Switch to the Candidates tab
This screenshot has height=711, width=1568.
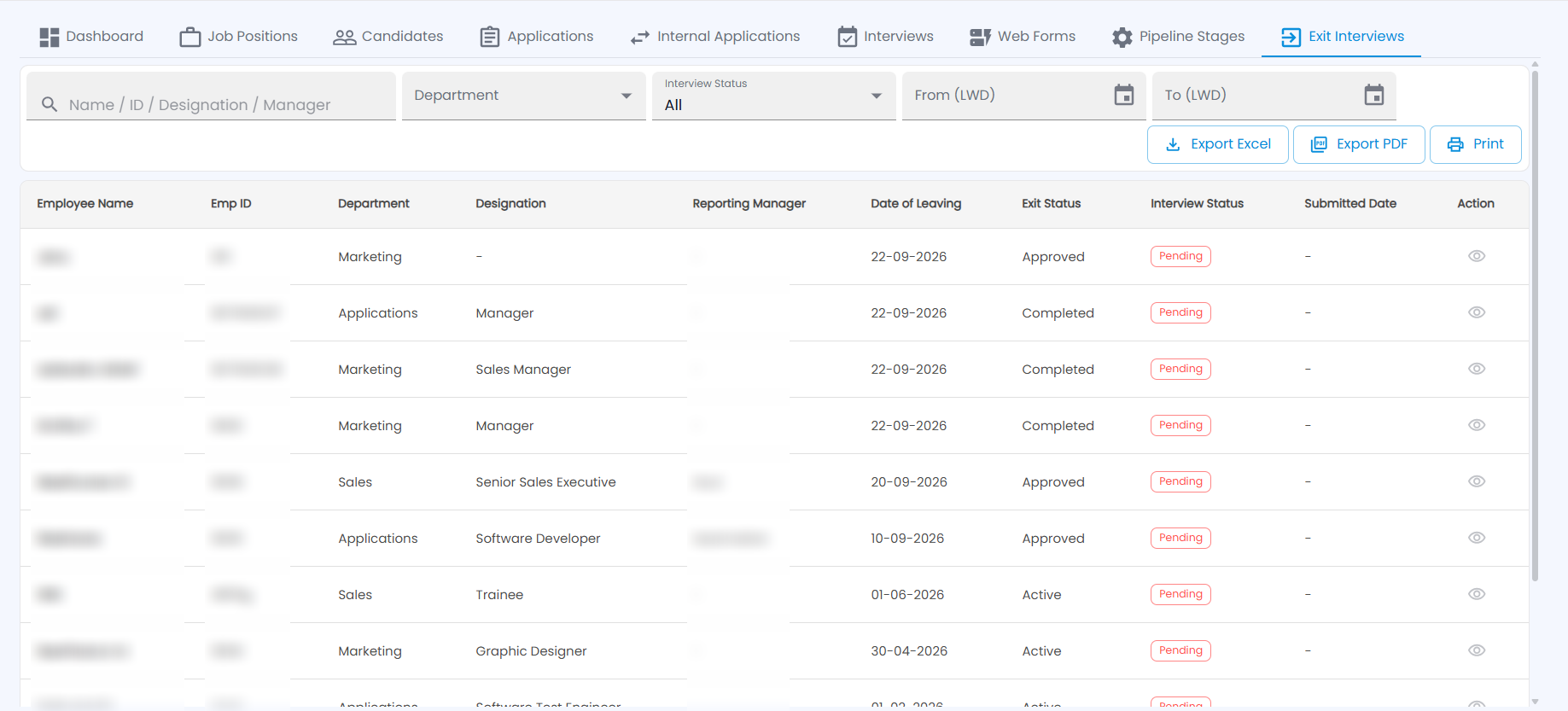(388, 37)
